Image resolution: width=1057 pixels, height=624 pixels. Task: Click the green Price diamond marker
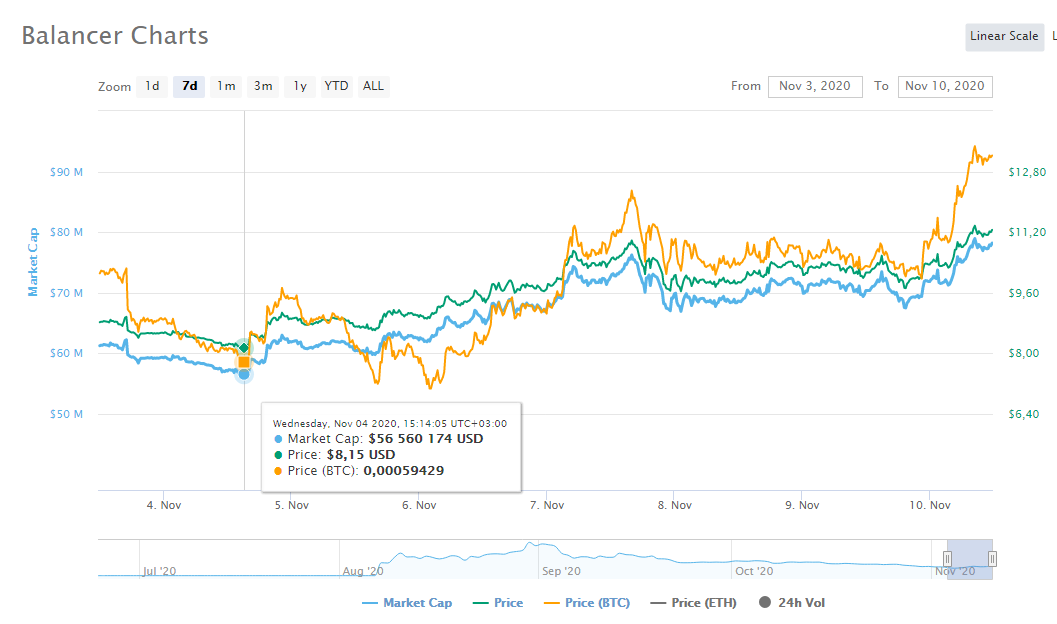coord(244,348)
